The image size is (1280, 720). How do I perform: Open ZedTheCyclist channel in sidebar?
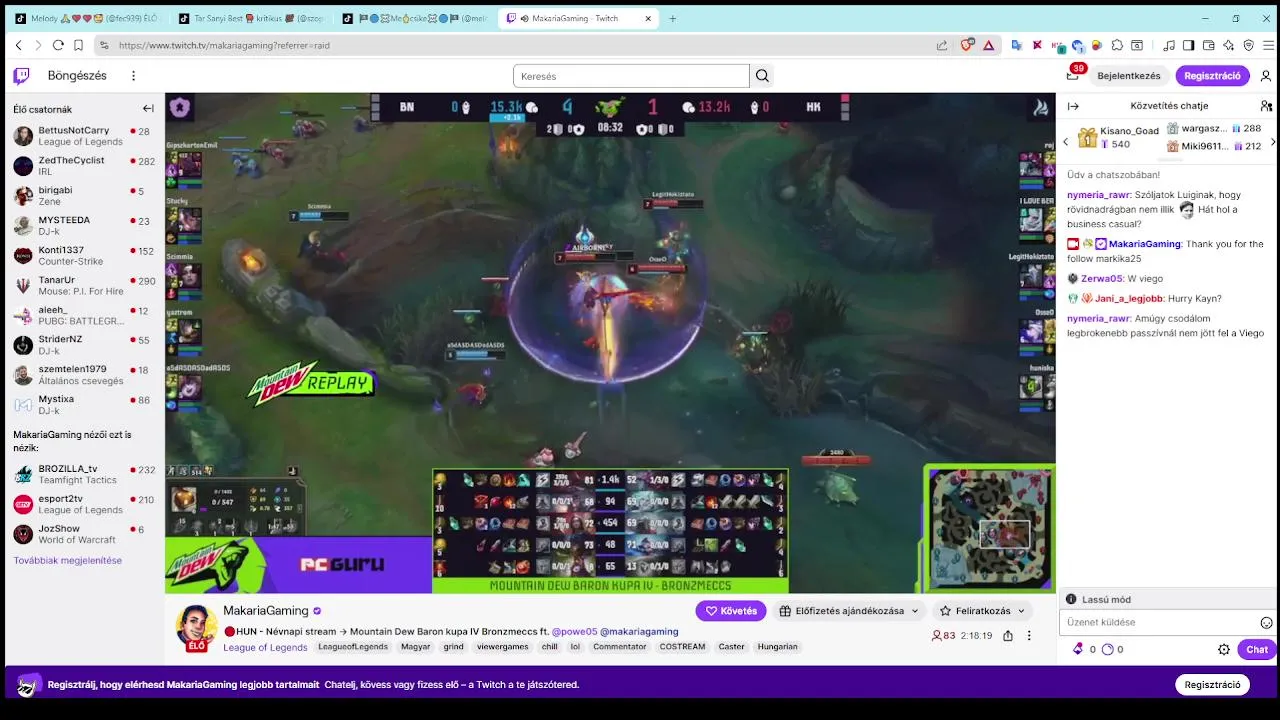click(x=85, y=166)
